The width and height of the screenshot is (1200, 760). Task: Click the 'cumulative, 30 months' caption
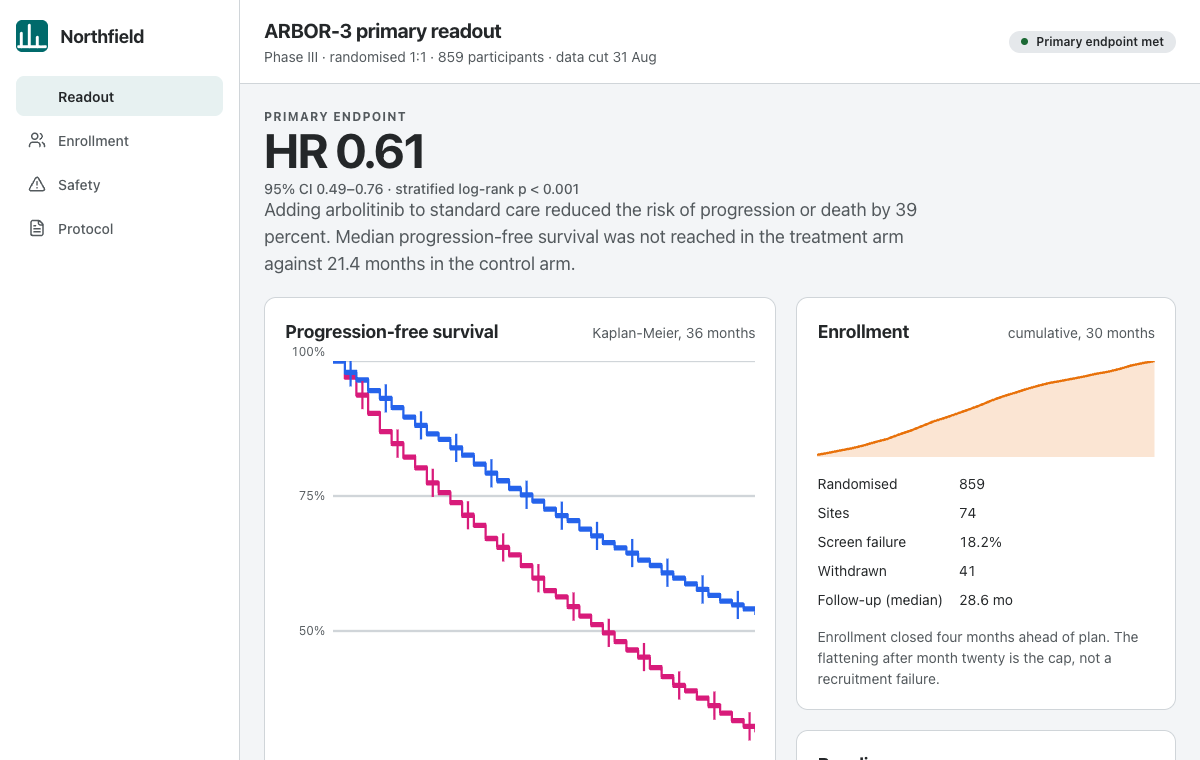pyautogui.click(x=1081, y=333)
